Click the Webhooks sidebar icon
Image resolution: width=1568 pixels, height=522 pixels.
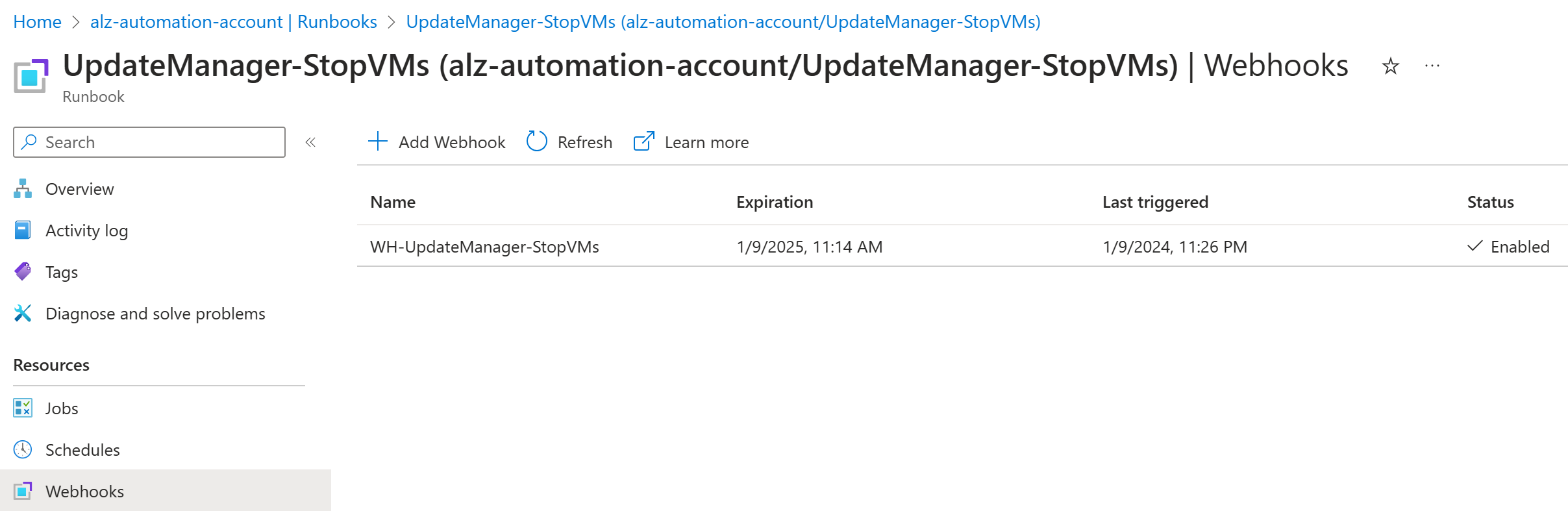[x=23, y=491]
